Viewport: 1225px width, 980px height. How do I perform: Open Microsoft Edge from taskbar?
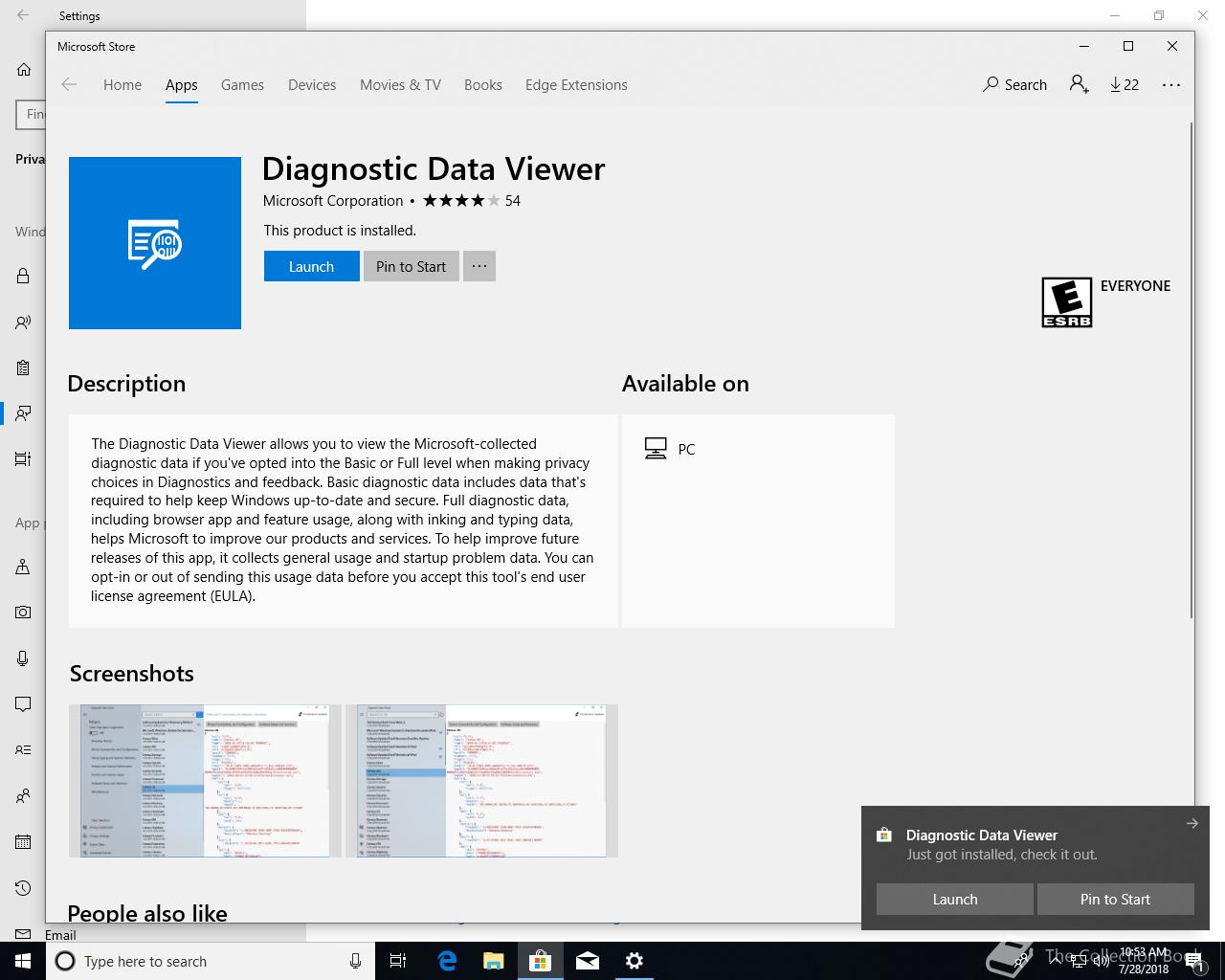pos(446,961)
